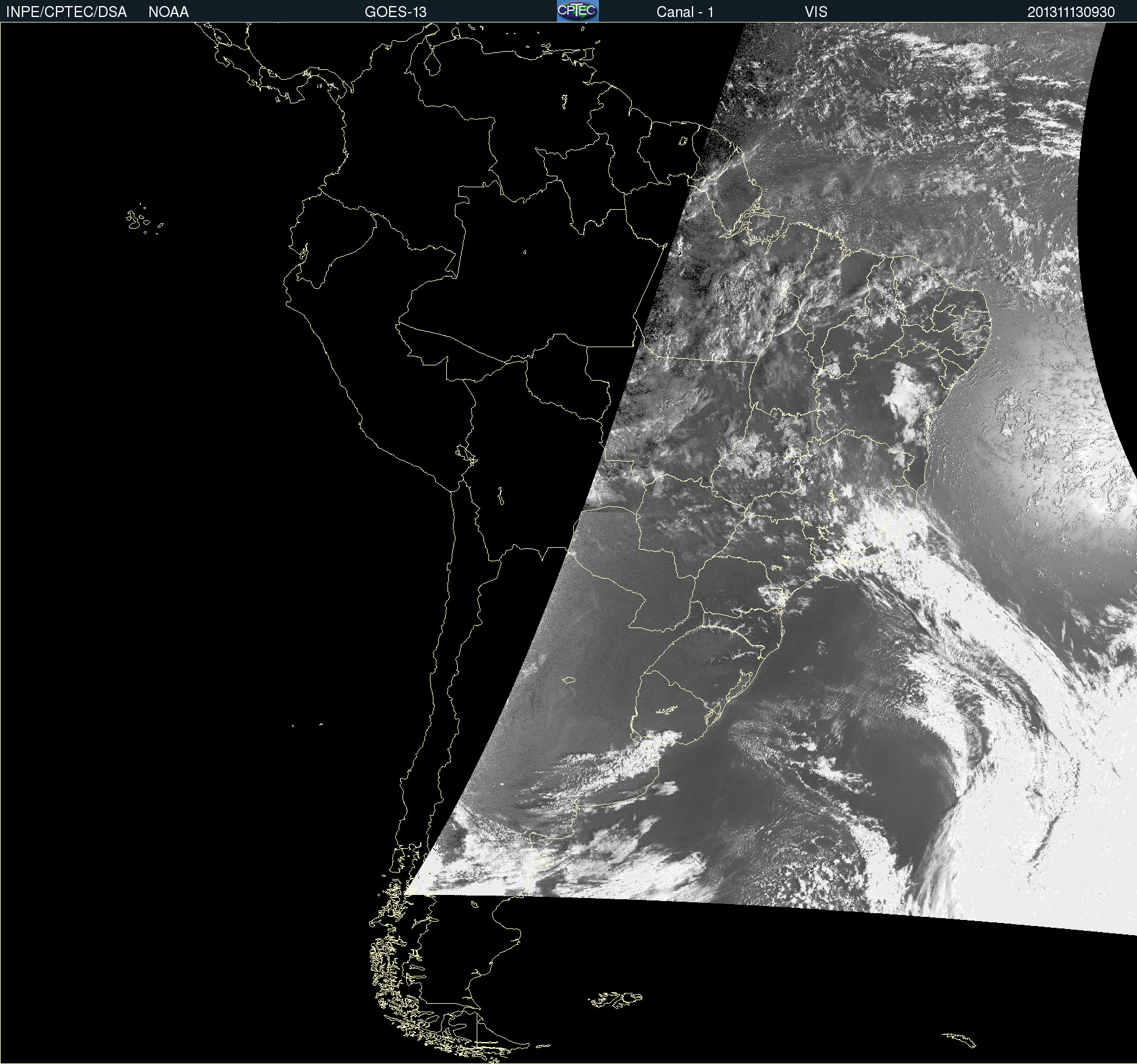The image size is (1137, 1064).
Task: Click the 201311130930 timestamp
Action: (x=1071, y=12)
